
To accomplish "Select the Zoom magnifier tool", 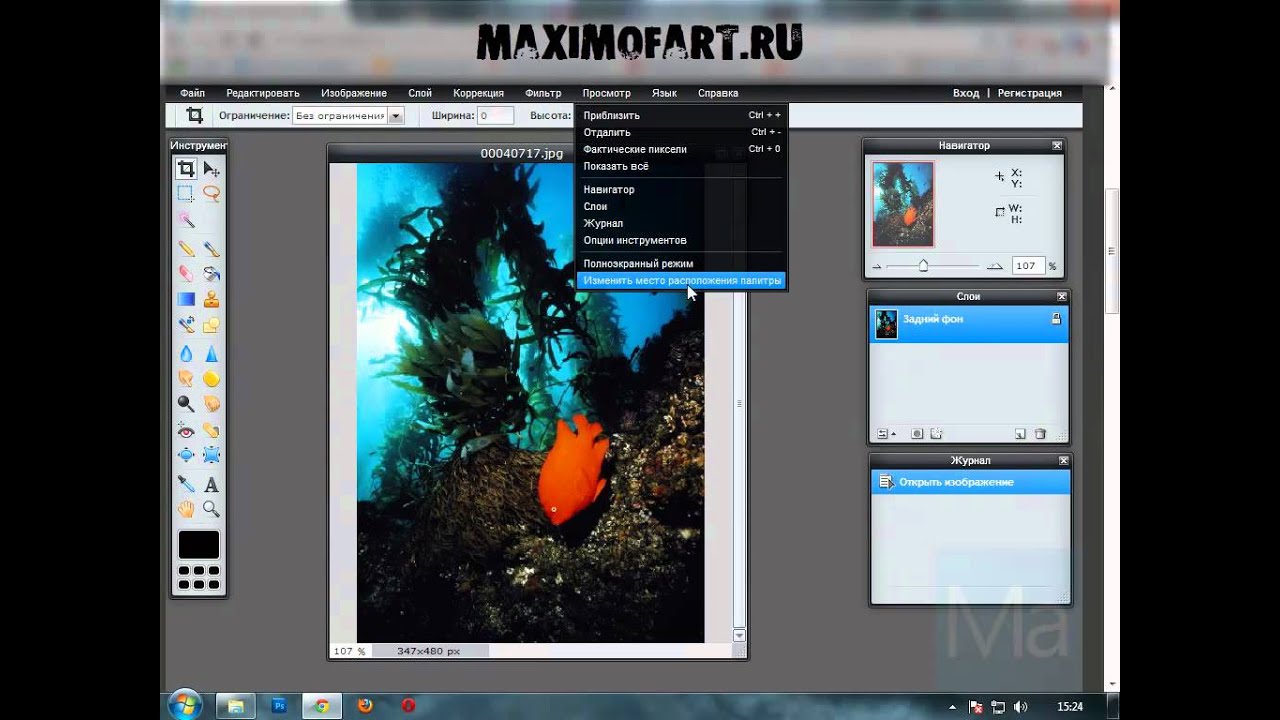I will click(211, 509).
